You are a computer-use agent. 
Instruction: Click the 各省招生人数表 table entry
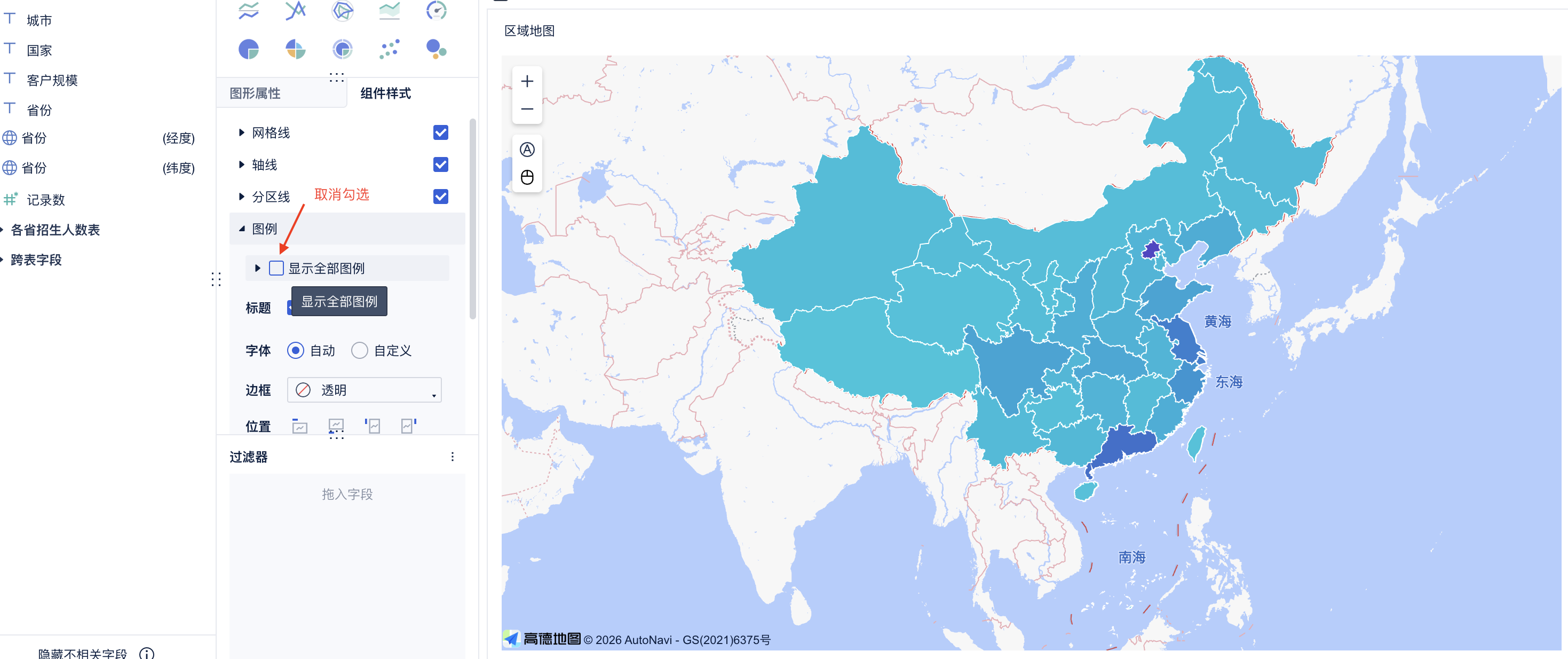tap(56, 230)
